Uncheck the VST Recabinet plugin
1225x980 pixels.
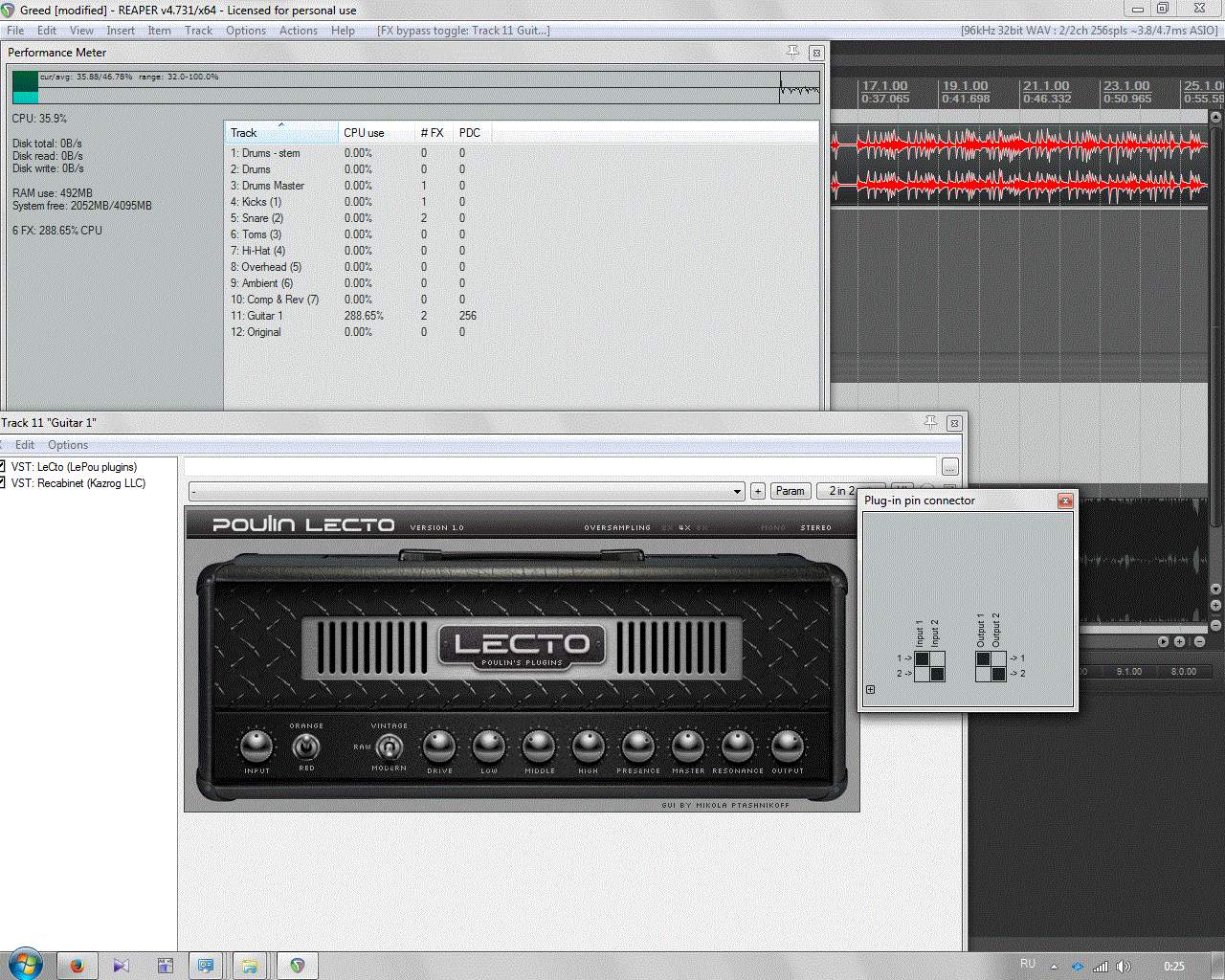(3, 483)
